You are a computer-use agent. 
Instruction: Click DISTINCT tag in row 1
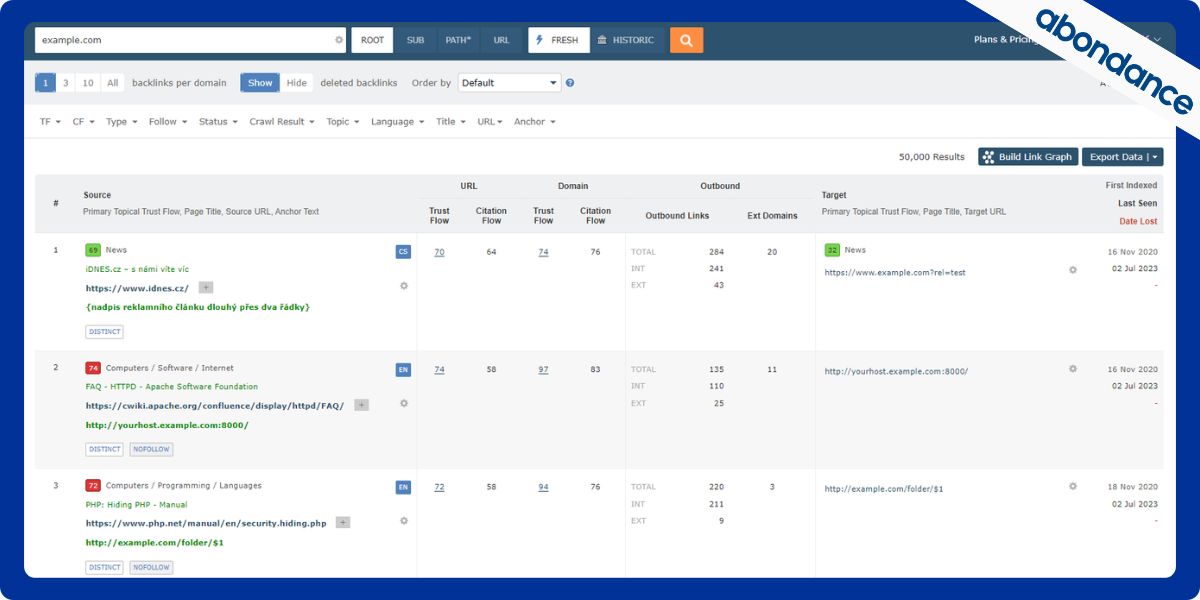point(104,332)
